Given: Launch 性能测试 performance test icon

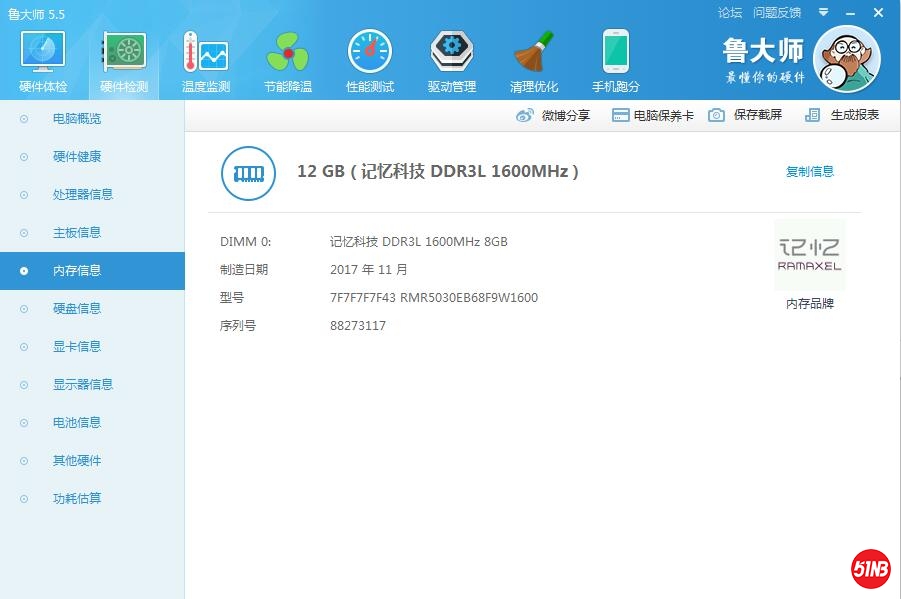Looking at the screenshot, I should click(370, 53).
